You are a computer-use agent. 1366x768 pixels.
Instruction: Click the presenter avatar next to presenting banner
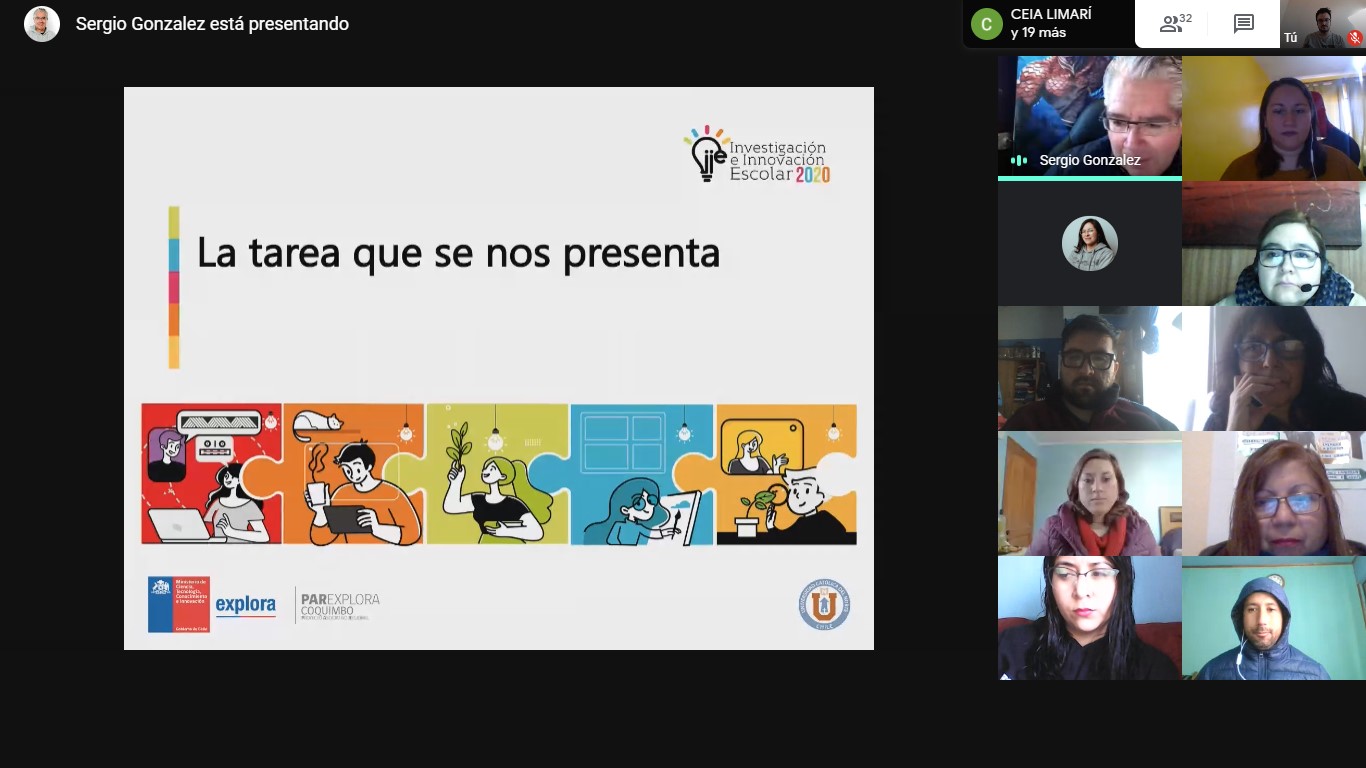tap(41, 23)
